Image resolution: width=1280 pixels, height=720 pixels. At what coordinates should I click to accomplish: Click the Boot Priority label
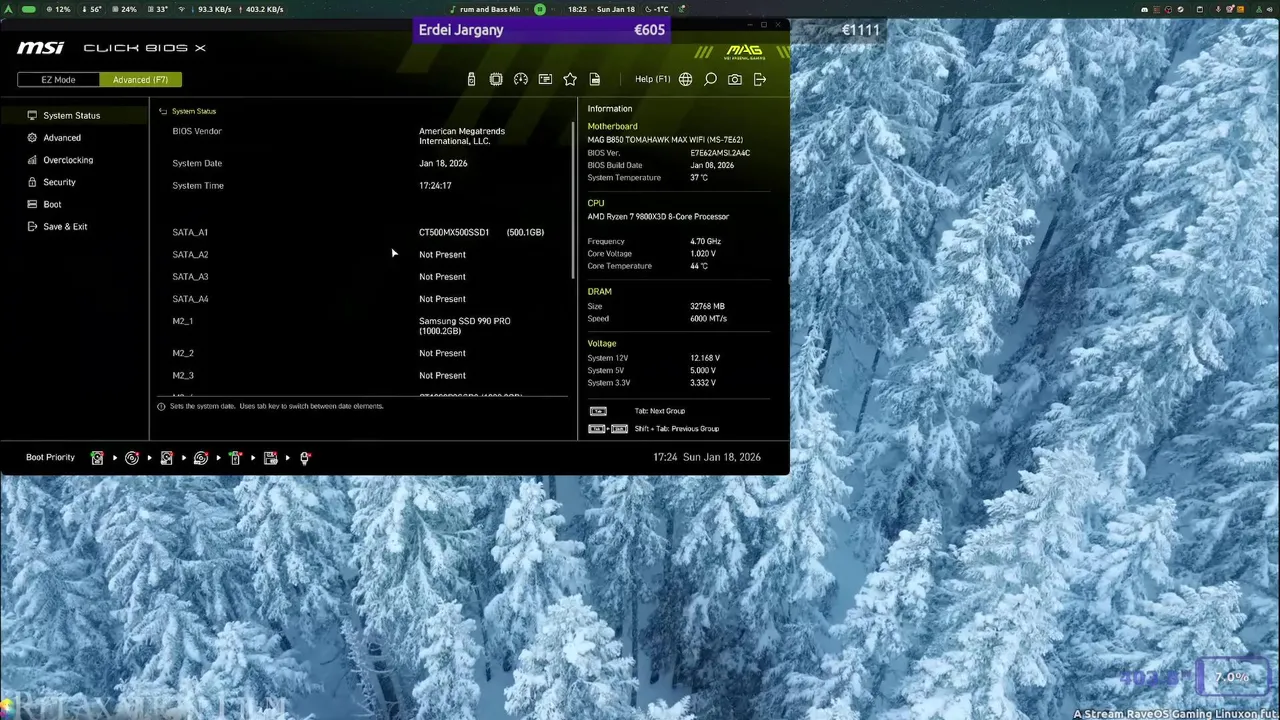tap(50, 457)
